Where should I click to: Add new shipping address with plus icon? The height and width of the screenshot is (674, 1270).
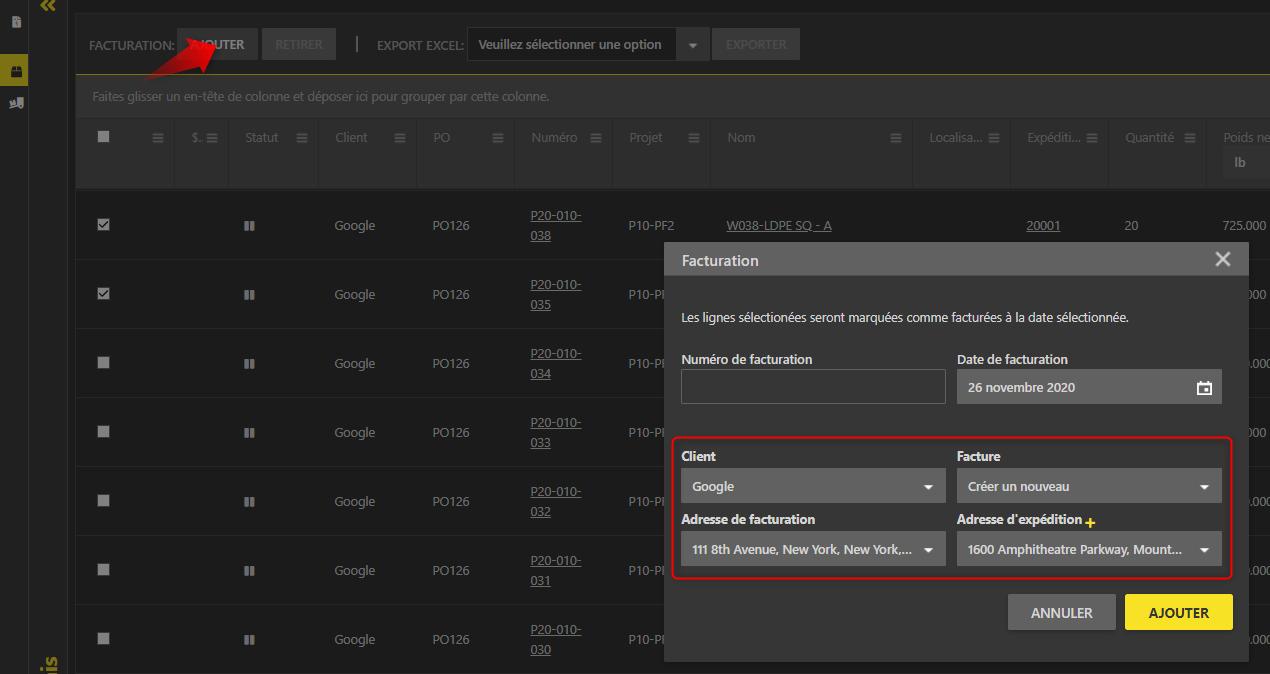pyautogui.click(x=1091, y=522)
